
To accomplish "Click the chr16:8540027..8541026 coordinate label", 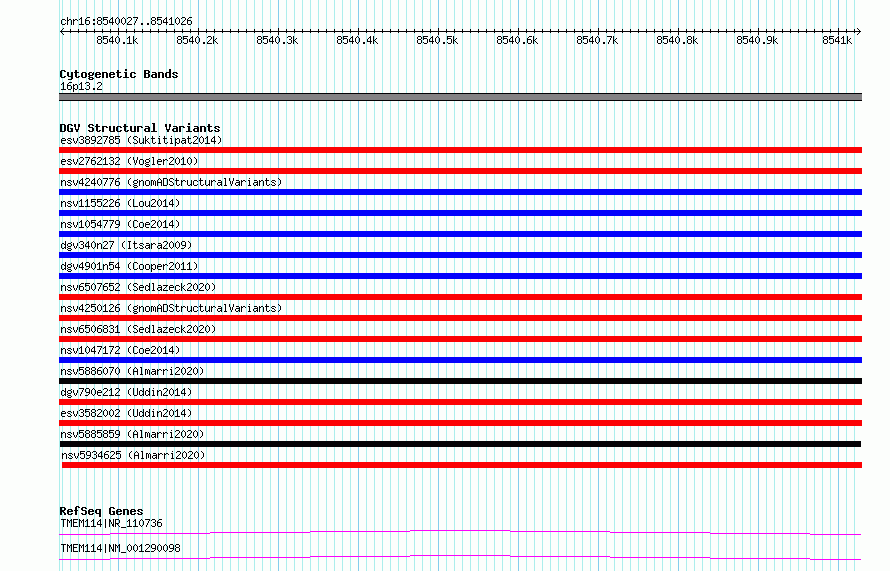I will 126,21.
